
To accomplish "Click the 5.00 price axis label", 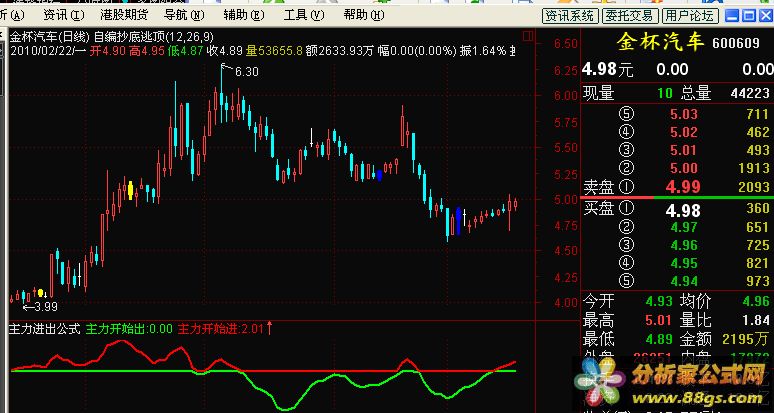I will 565,199.
